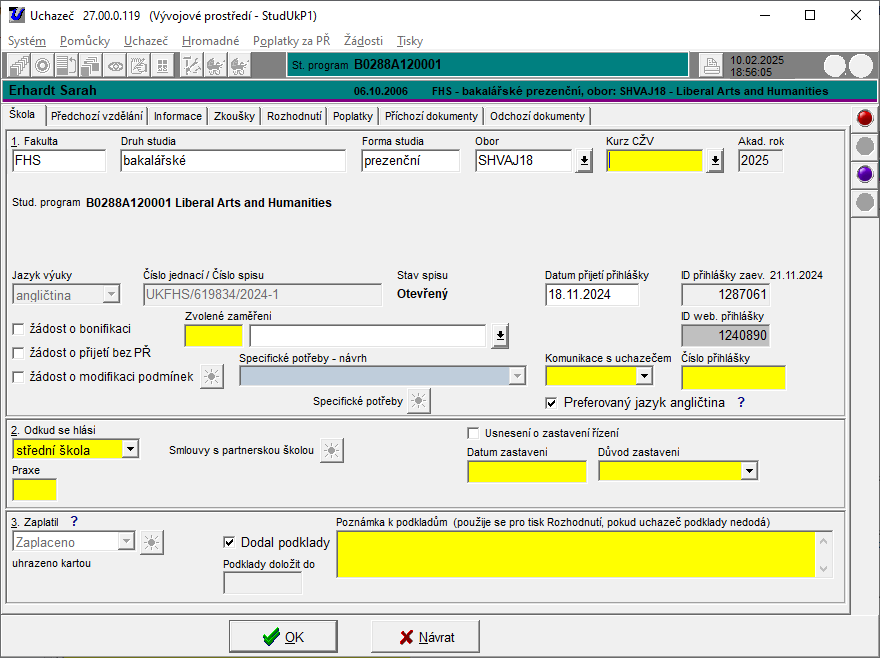The image size is (880, 658).
Task: Expand the Důvod zastavení dropdown
Action: coord(750,471)
